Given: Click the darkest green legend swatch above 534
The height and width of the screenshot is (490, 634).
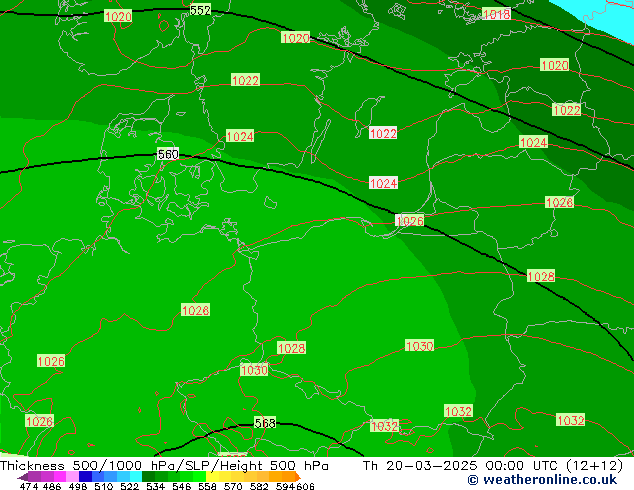Looking at the screenshot, I should coord(148,476).
